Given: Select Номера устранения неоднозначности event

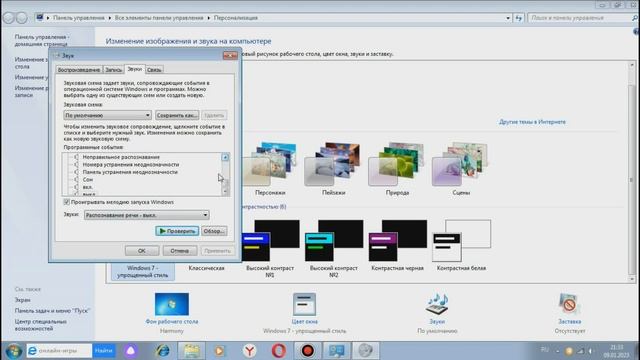Looking at the screenshot, I should (x=131, y=164).
